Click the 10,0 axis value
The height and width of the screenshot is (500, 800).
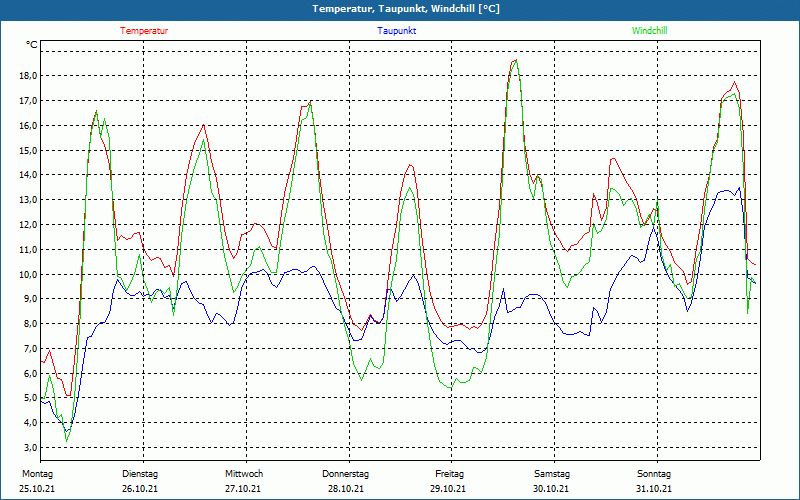point(29,274)
